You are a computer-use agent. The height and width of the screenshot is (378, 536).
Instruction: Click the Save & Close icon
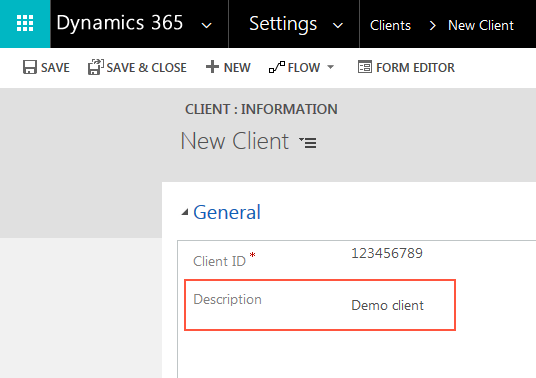(x=95, y=67)
